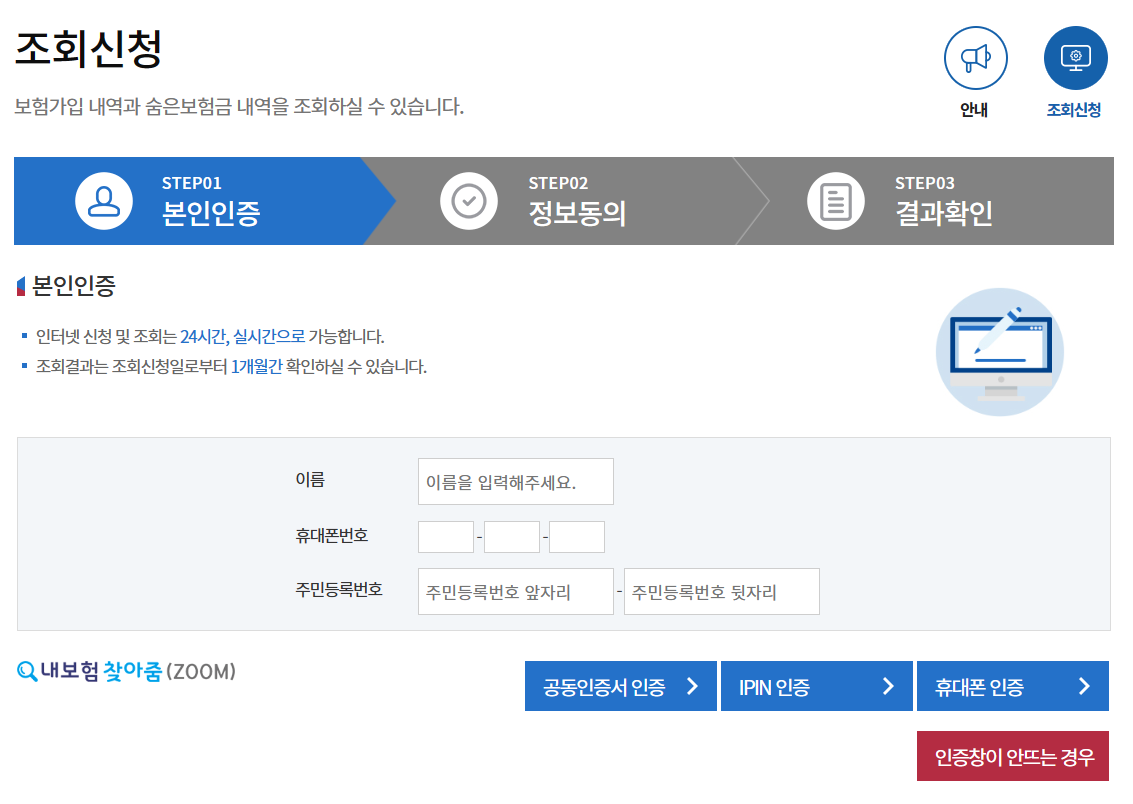Click the computer with pen illustration
Viewport: 1133px width, 804px height.
click(x=999, y=352)
